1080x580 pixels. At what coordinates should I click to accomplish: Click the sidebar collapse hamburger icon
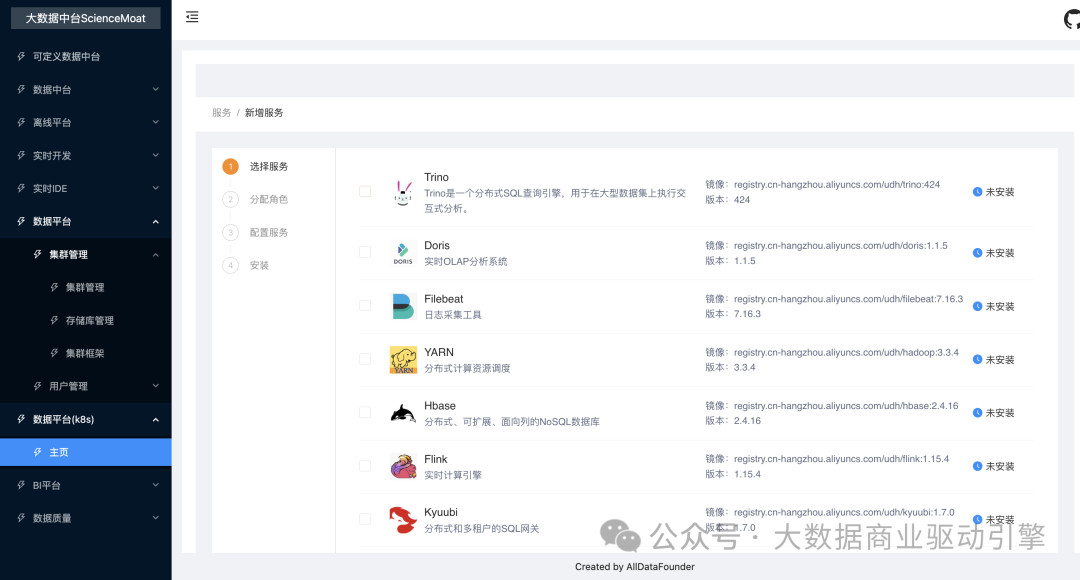click(192, 17)
